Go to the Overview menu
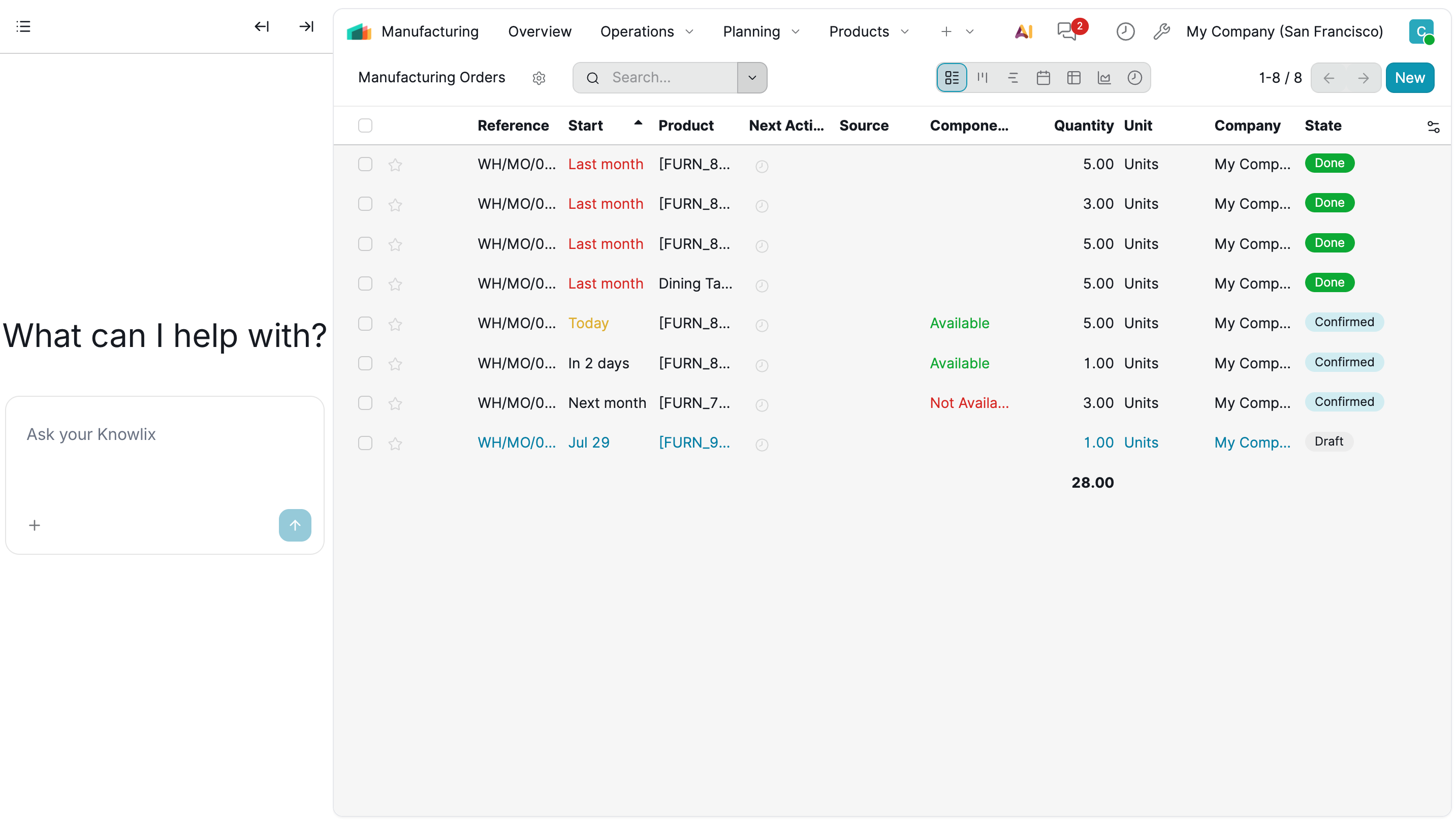Image resolution: width=1456 pixels, height=822 pixels. [539, 31]
